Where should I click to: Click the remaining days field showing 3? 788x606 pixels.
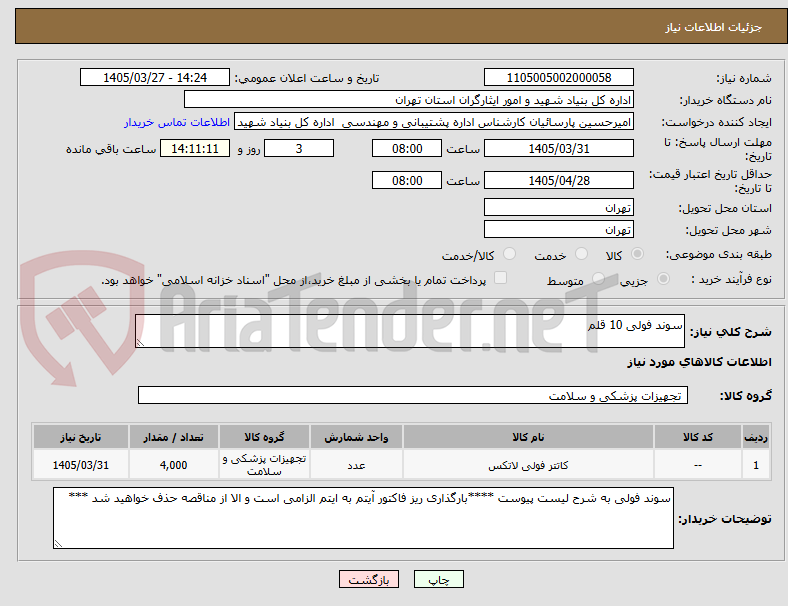click(x=299, y=149)
